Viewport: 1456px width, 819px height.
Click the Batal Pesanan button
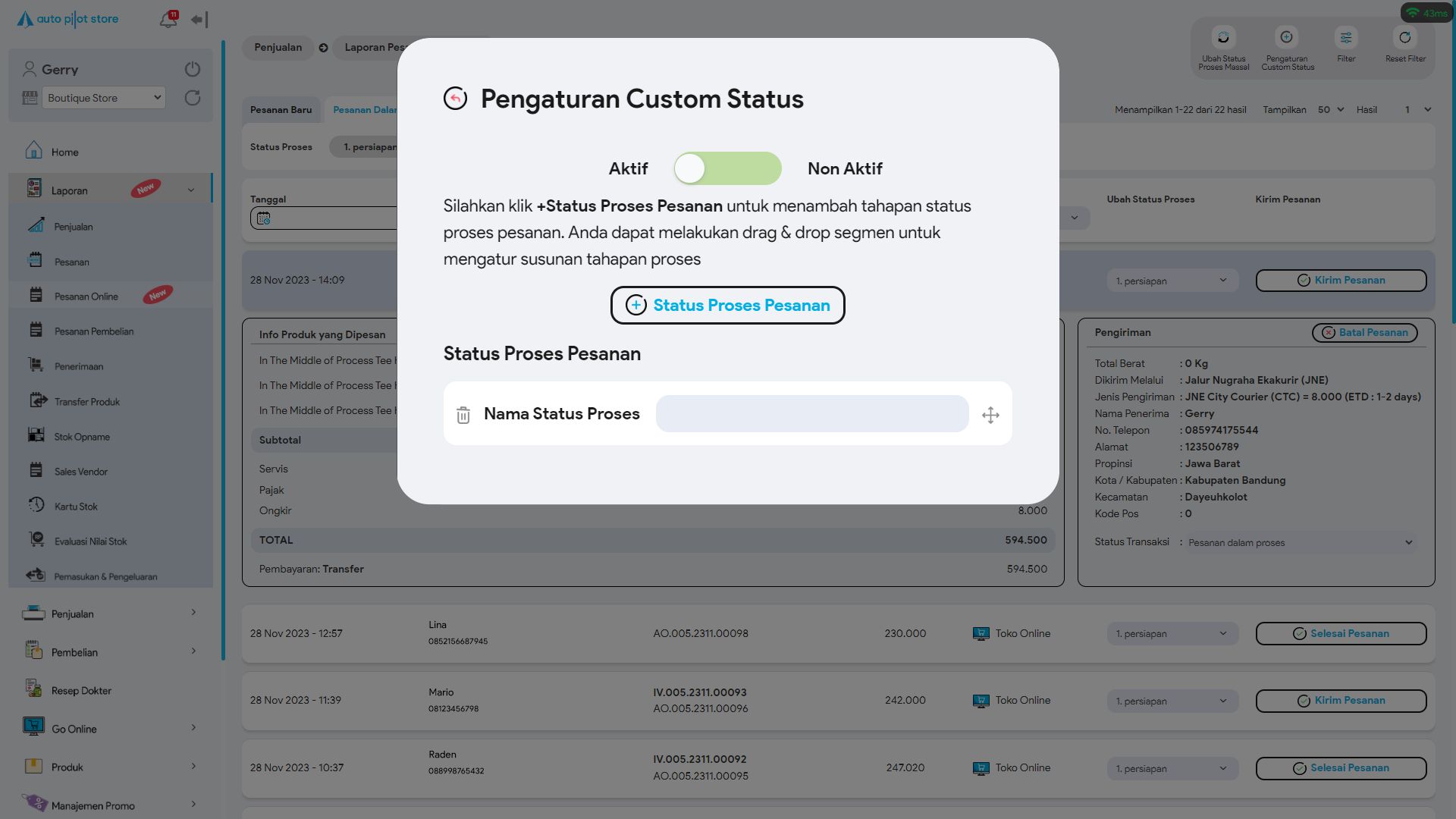[x=1364, y=333]
